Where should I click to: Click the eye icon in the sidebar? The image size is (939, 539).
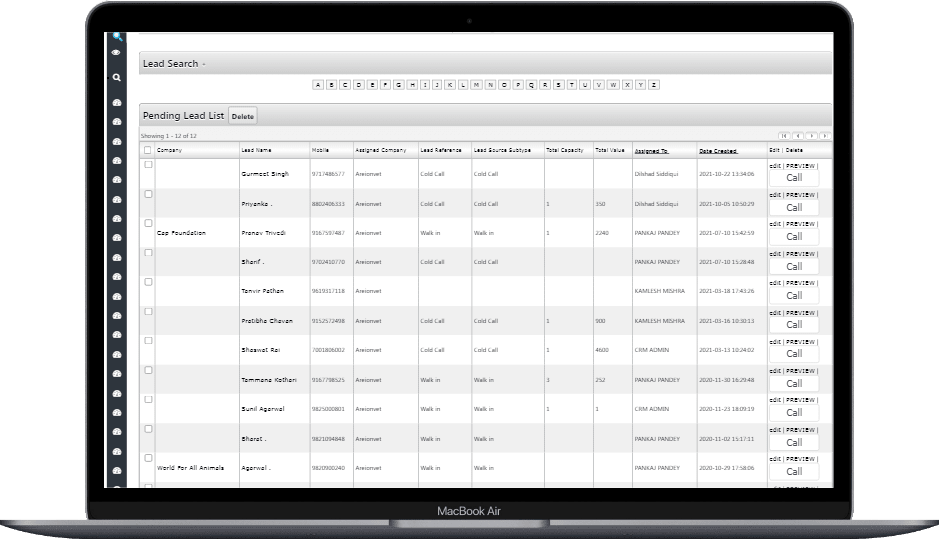[x=116, y=53]
